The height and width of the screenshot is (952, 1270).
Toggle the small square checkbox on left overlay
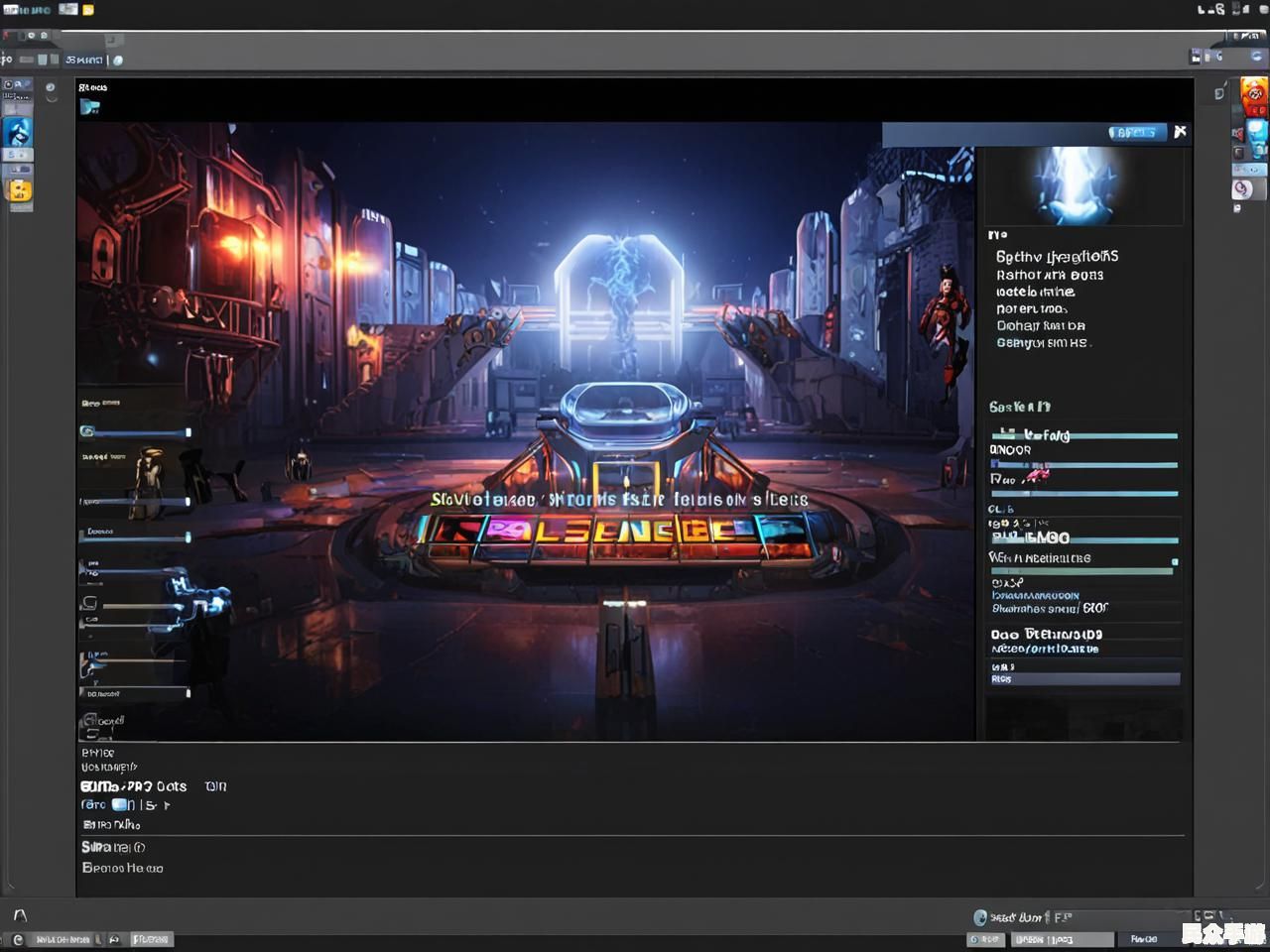[90, 603]
